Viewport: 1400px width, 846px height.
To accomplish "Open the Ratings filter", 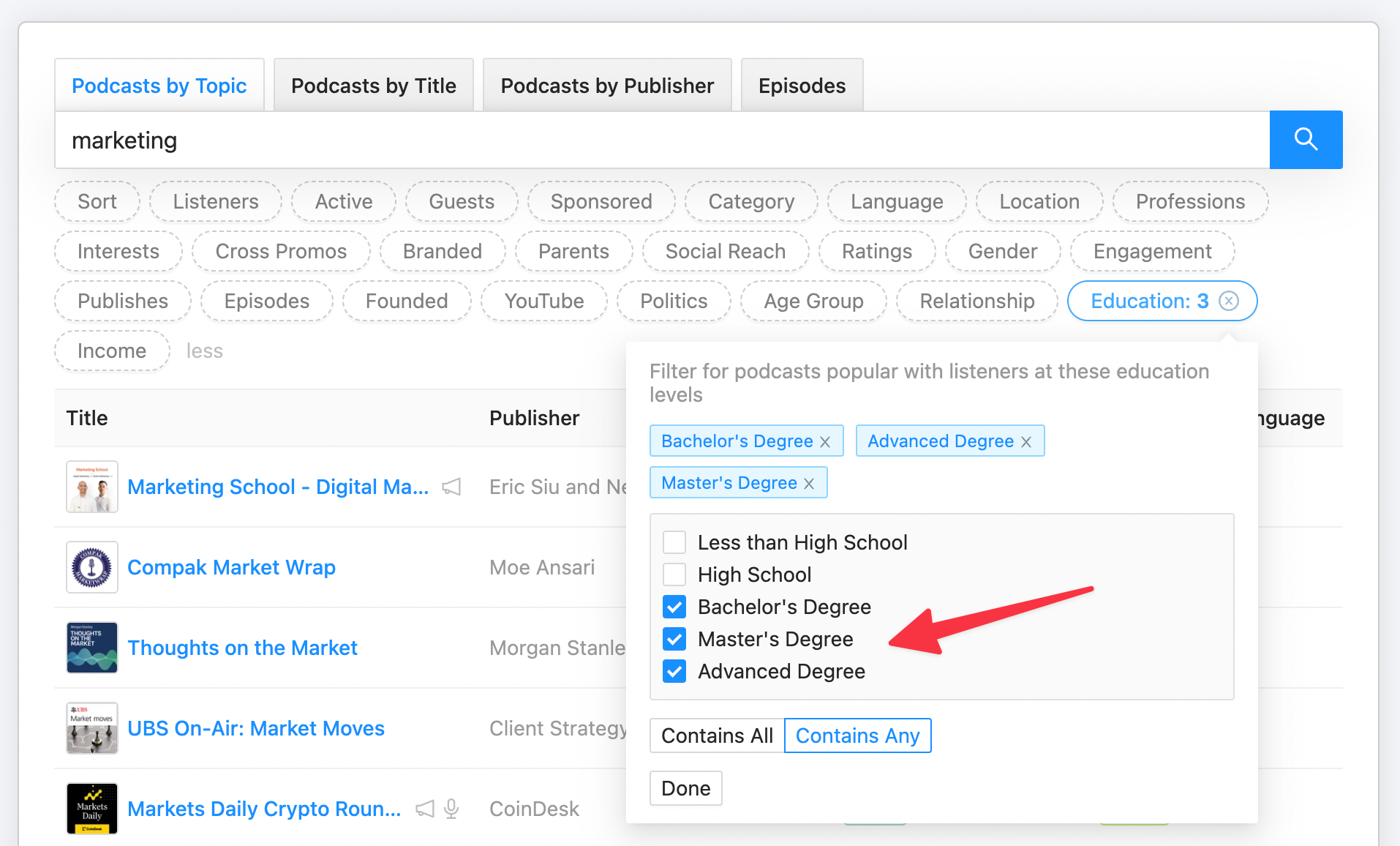I will pyautogui.click(x=877, y=251).
